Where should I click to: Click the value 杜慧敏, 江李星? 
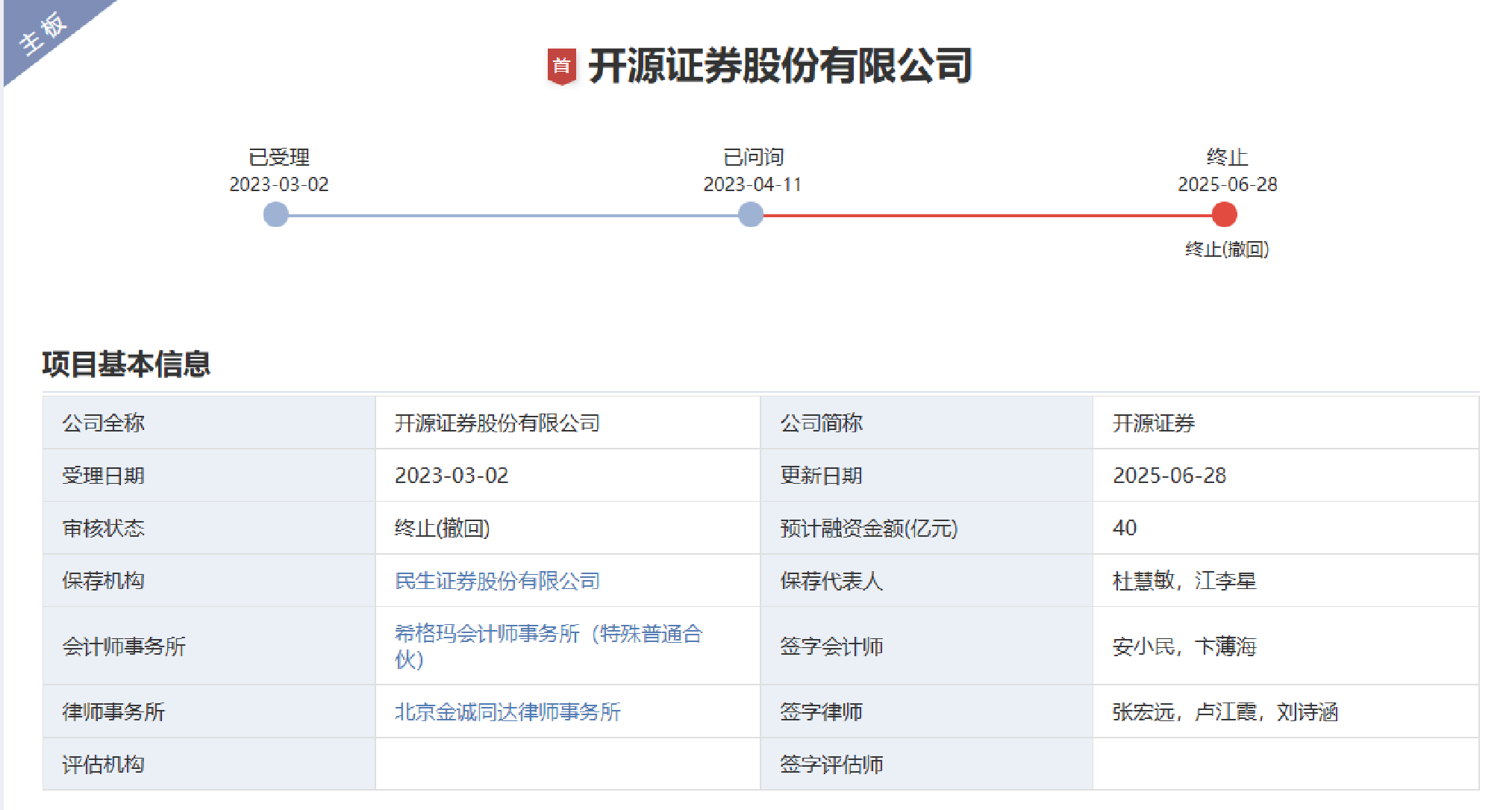pos(1184,581)
